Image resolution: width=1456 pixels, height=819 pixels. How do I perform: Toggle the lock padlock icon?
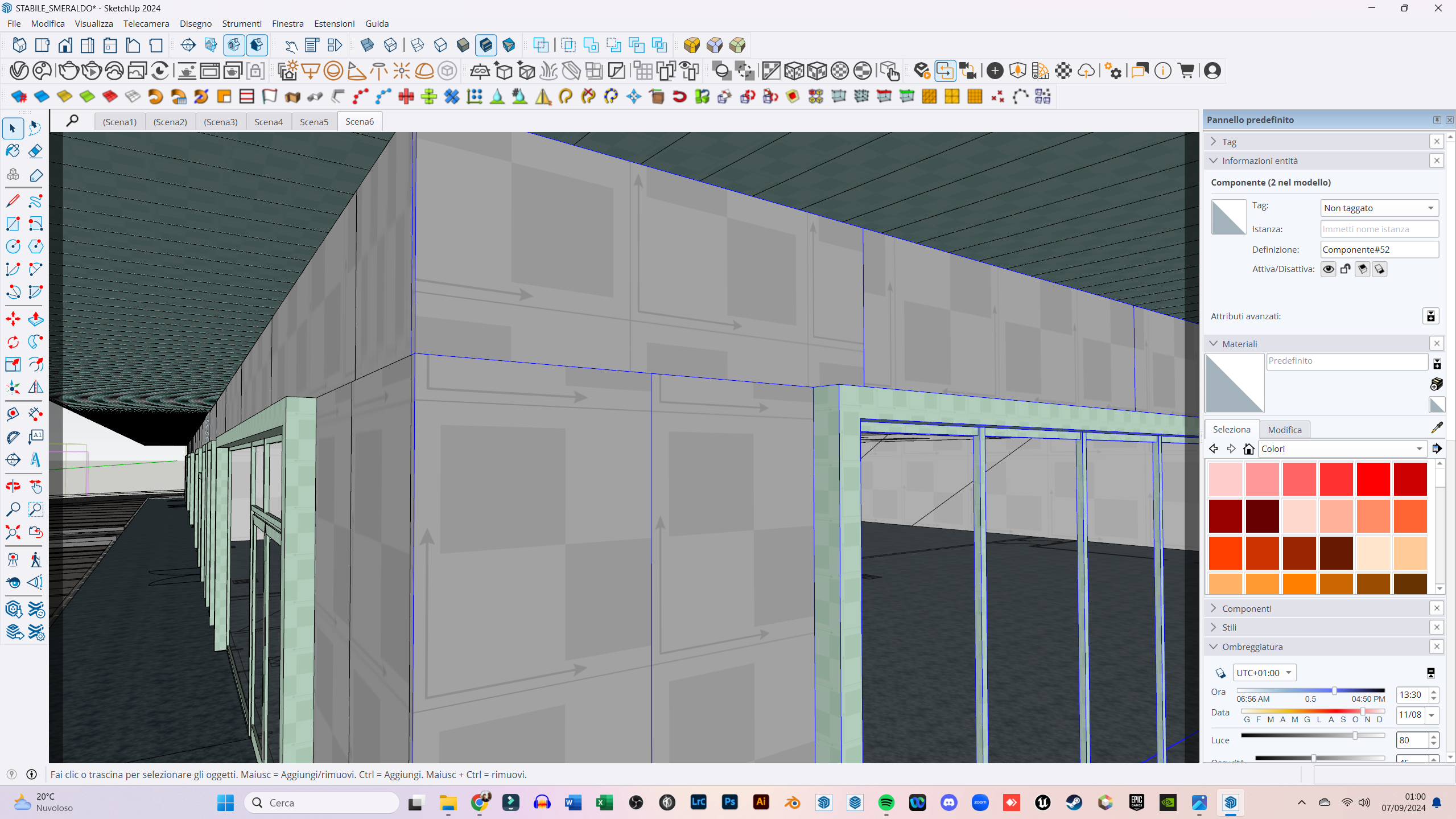click(1345, 269)
